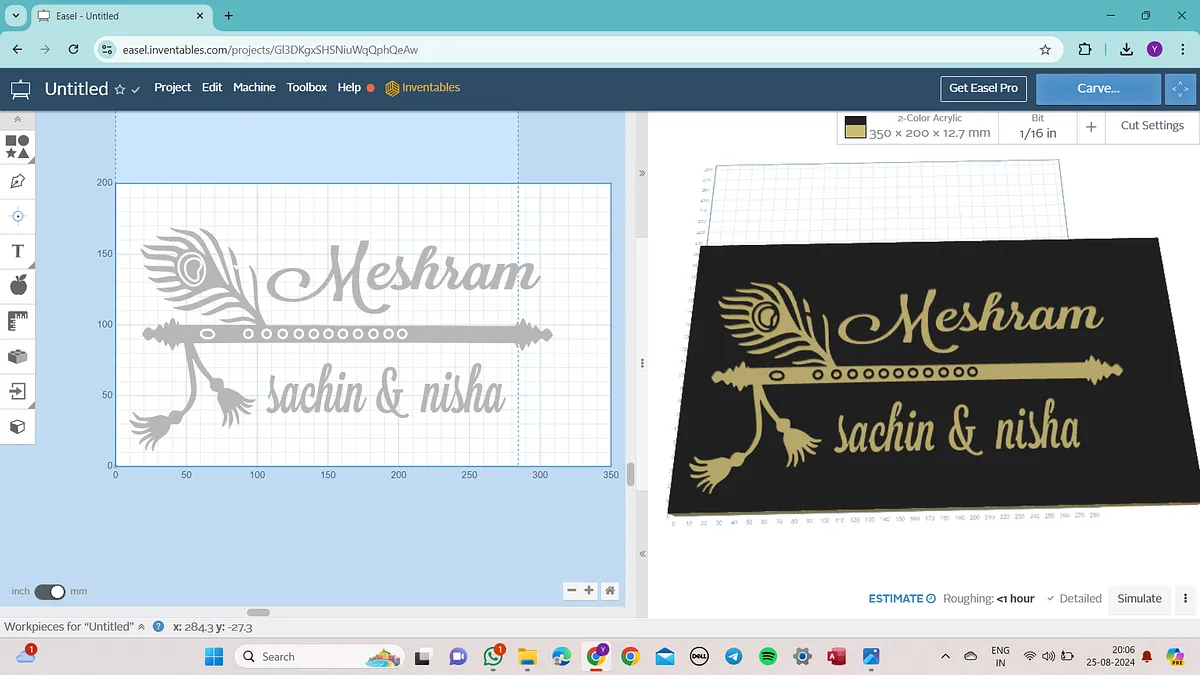The width and height of the screenshot is (1200, 675).
Task: Click the jog machine arrows icon
Action: pyautogui.click(x=1180, y=88)
